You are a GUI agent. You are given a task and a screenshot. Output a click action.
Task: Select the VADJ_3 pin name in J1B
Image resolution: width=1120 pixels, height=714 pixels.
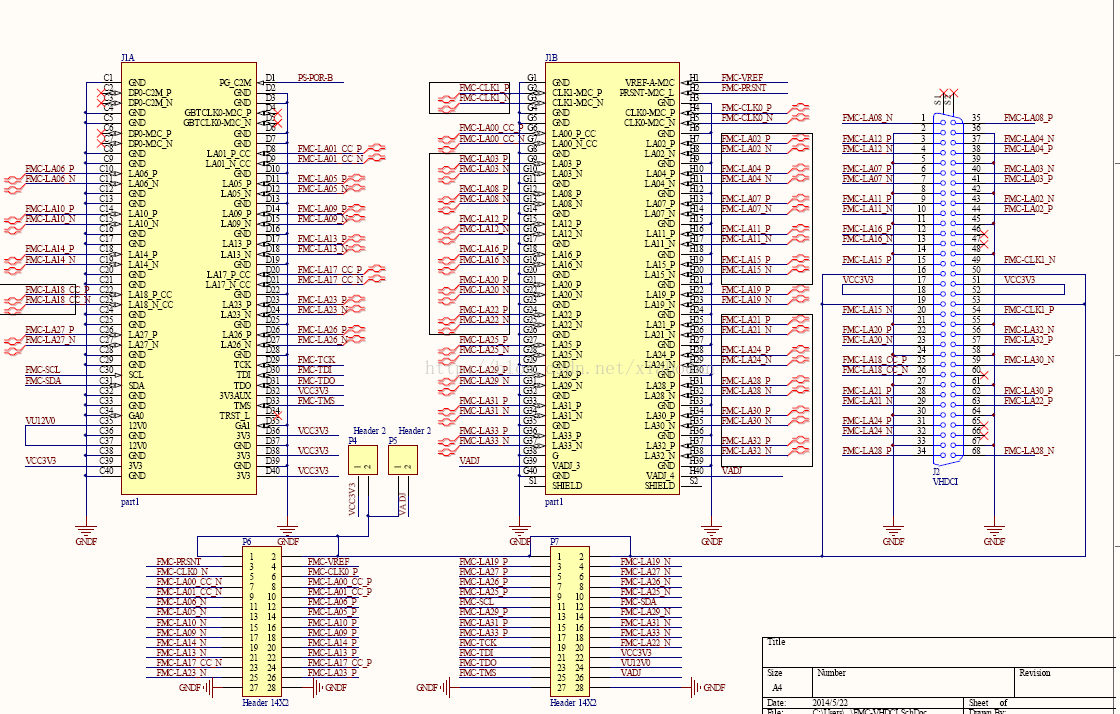click(566, 466)
